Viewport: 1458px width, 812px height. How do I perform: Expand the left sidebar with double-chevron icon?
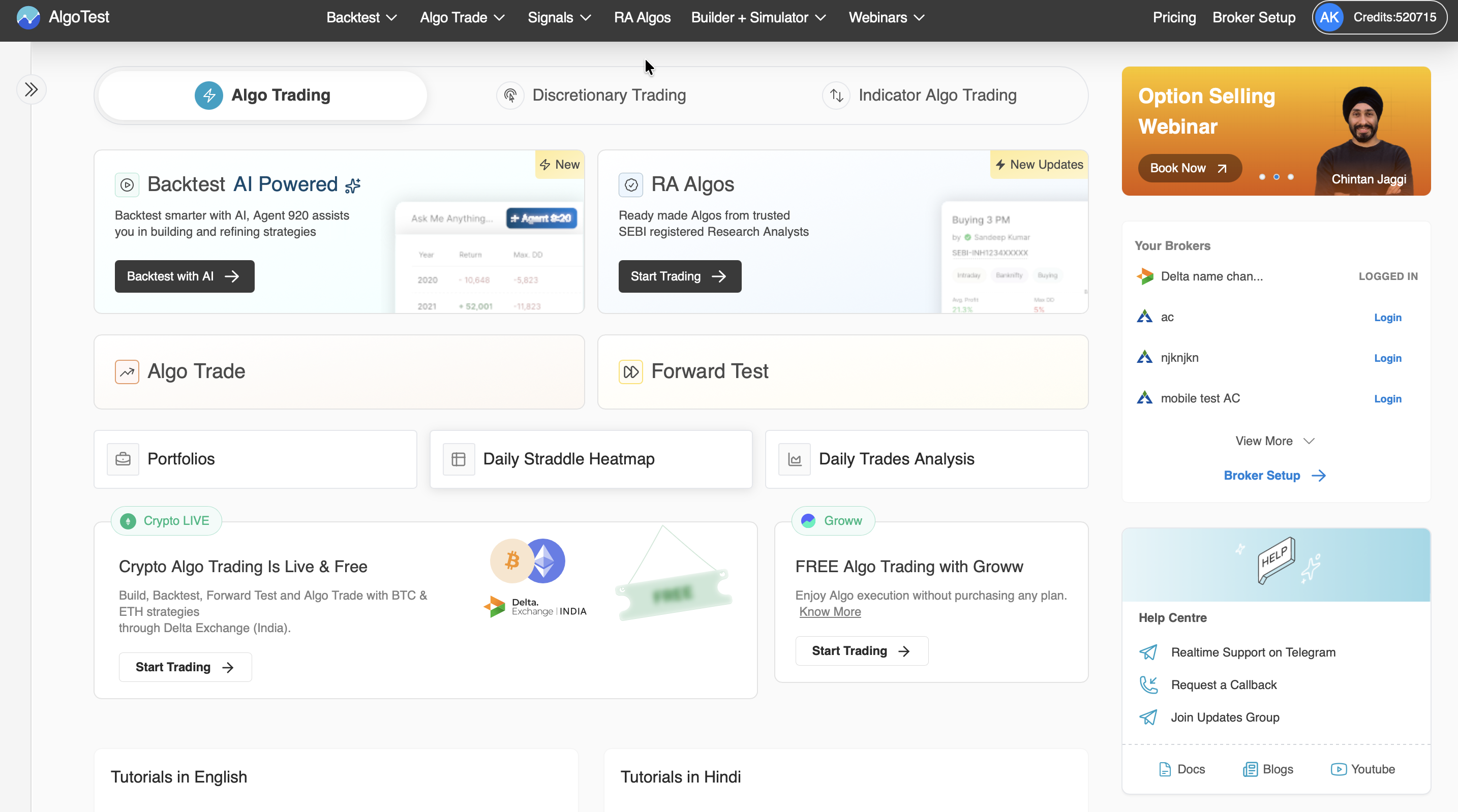[31, 89]
